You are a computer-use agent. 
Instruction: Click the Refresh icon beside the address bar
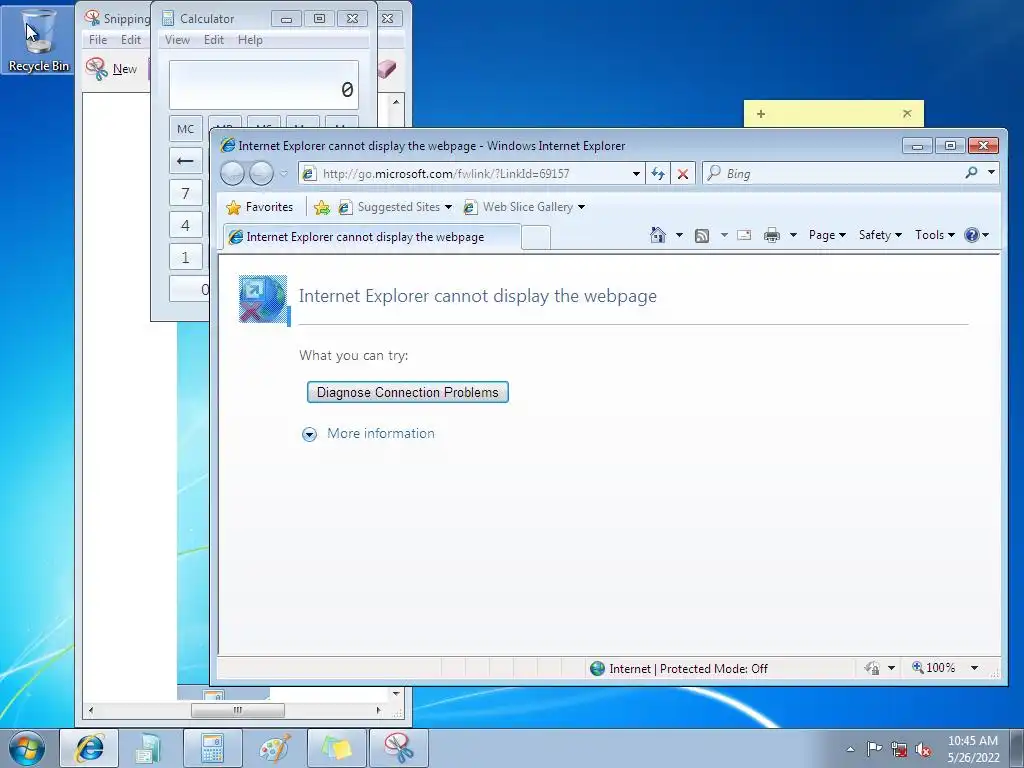658,174
